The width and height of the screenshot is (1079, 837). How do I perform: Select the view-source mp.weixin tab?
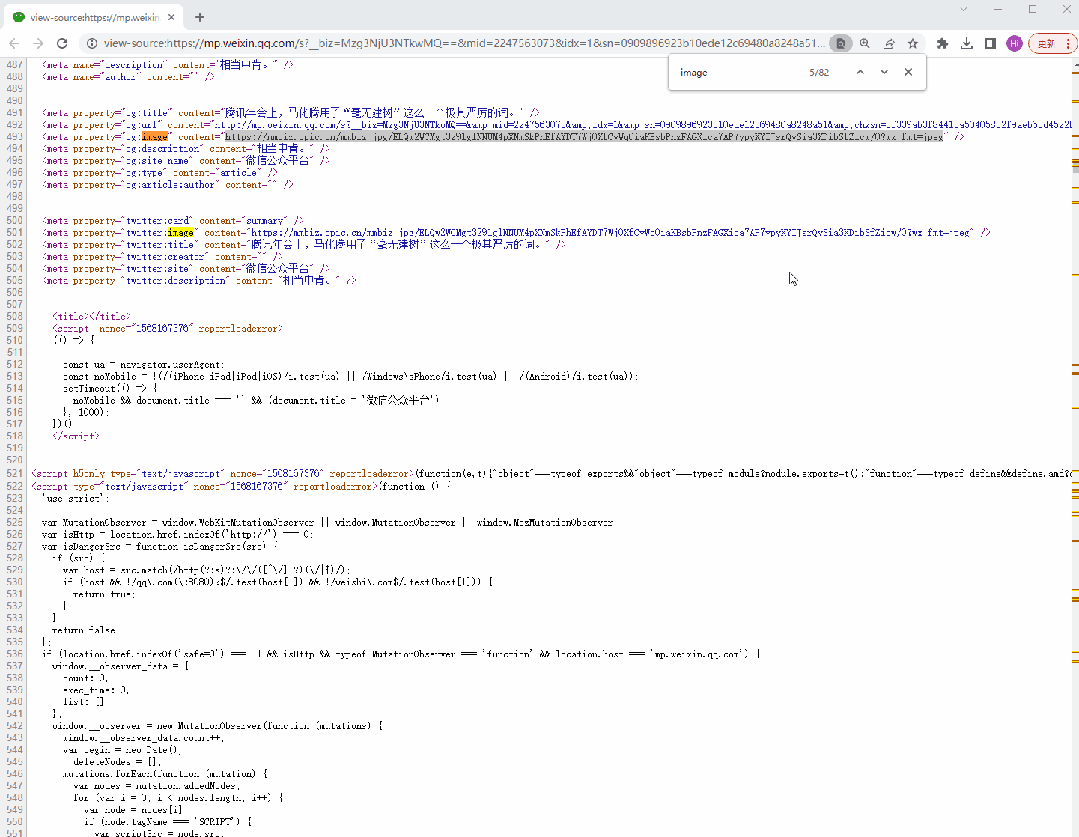(x=94, y=17)
